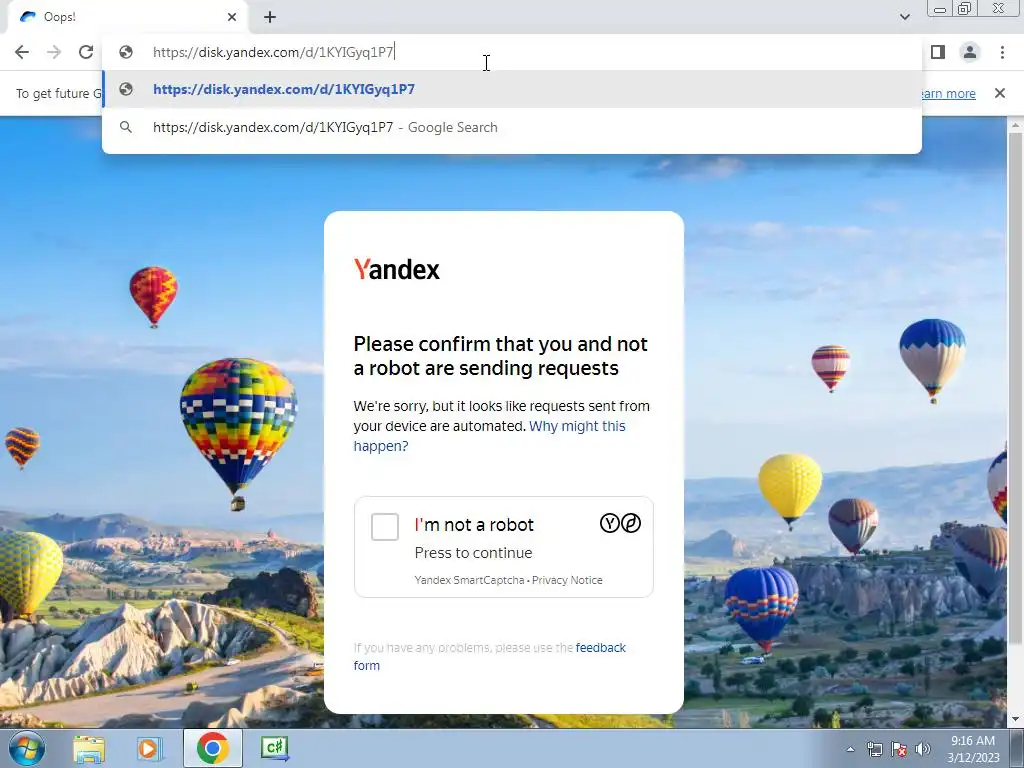Open a new tab with plus button
1024x768 pixels.
pyautogui.click(x=270, y=17)
